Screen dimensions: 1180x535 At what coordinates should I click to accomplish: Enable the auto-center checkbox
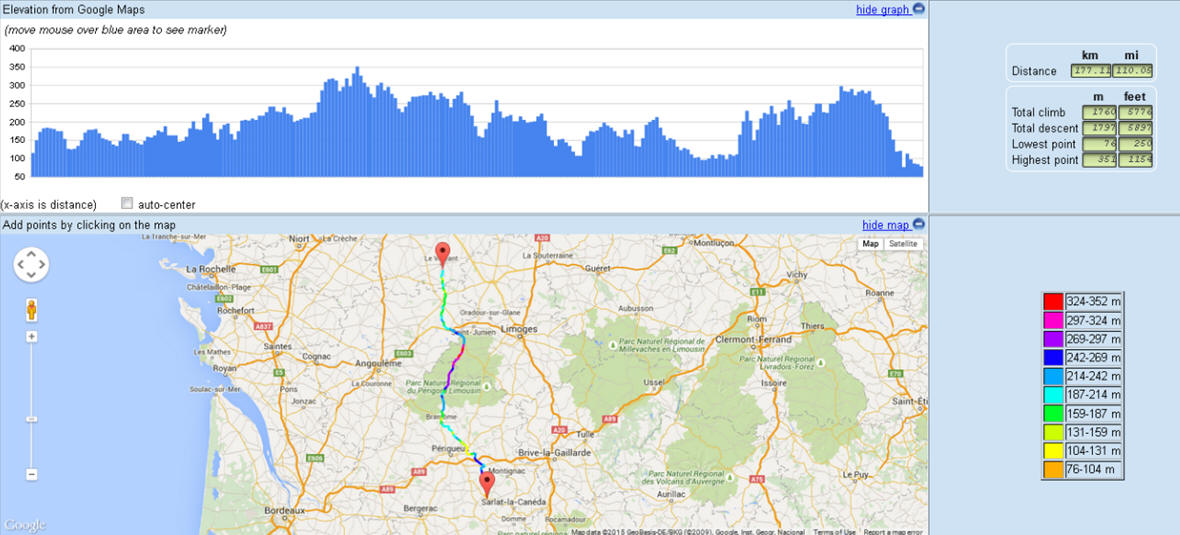pyautogui.click(x=127, y=203)
